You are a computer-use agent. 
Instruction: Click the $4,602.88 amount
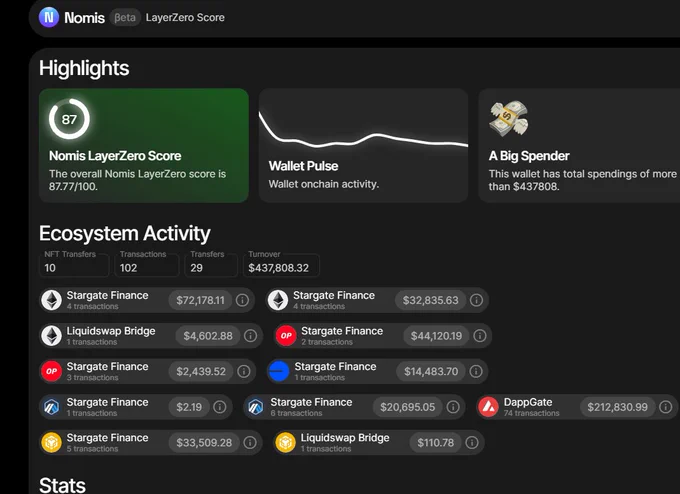tap(208, 336)
